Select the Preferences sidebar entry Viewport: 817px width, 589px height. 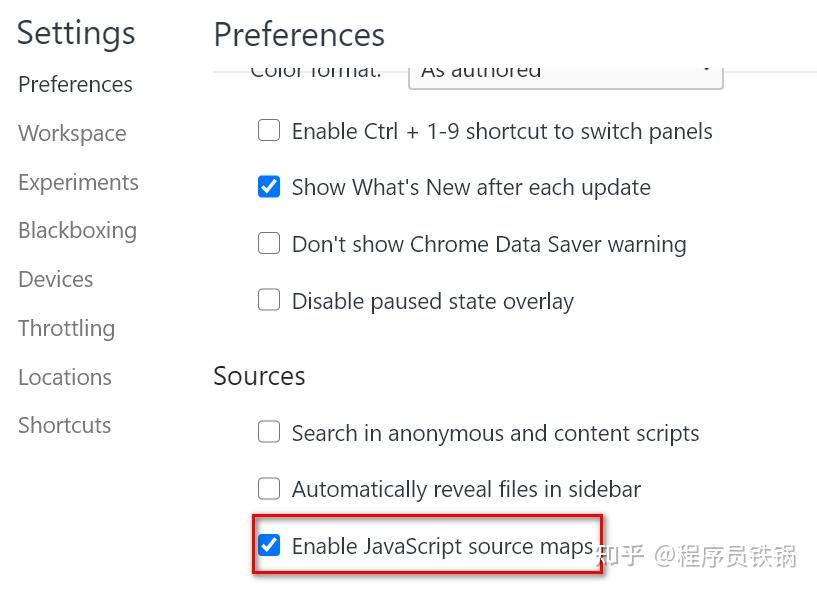point(74,84)
